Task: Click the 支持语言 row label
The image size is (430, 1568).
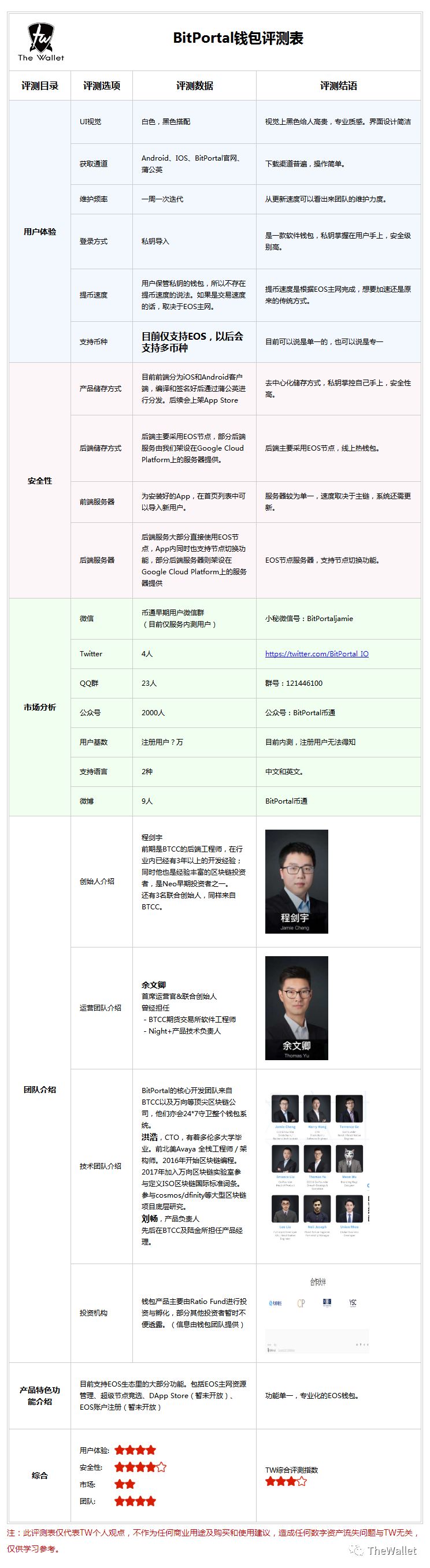Action: pos(94,772)
